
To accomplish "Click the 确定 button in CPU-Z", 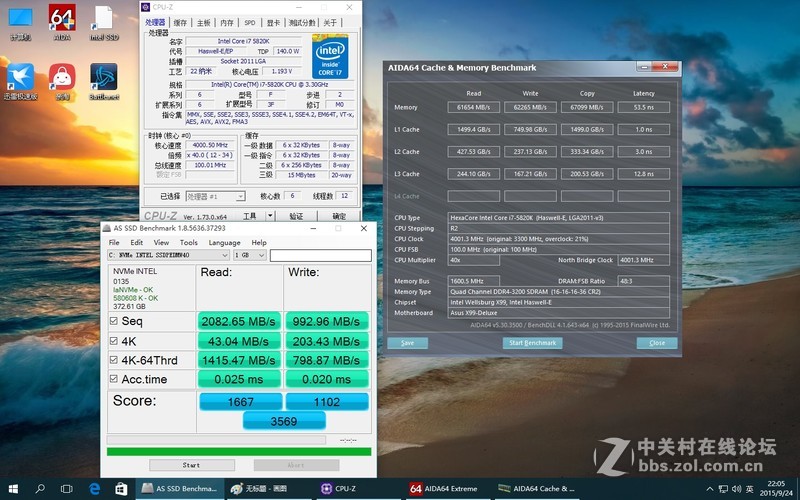I will 339,216.
